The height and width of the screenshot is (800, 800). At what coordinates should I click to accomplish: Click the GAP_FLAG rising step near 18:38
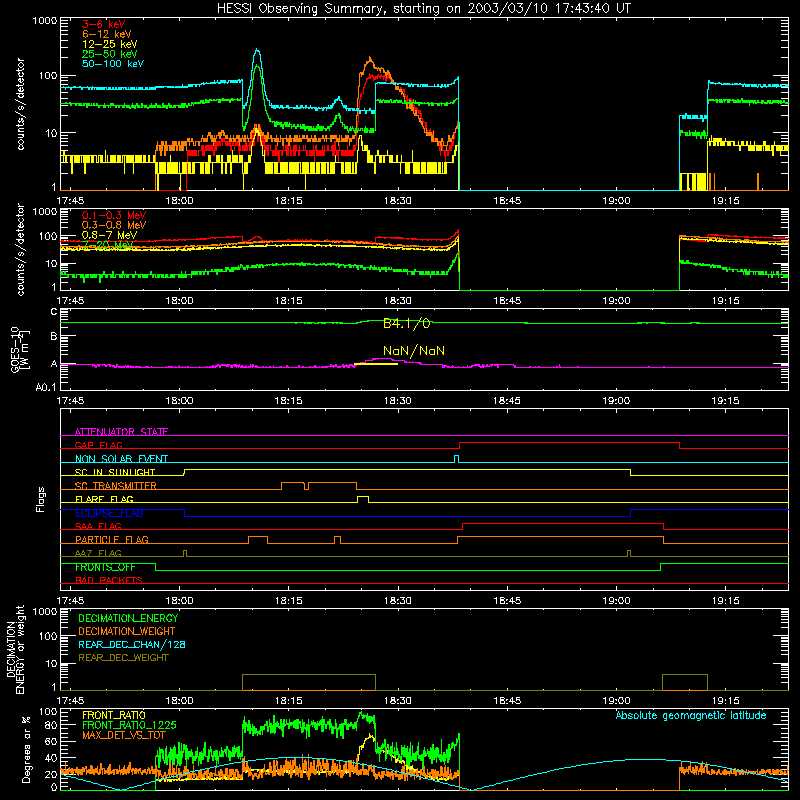[460, 445]
